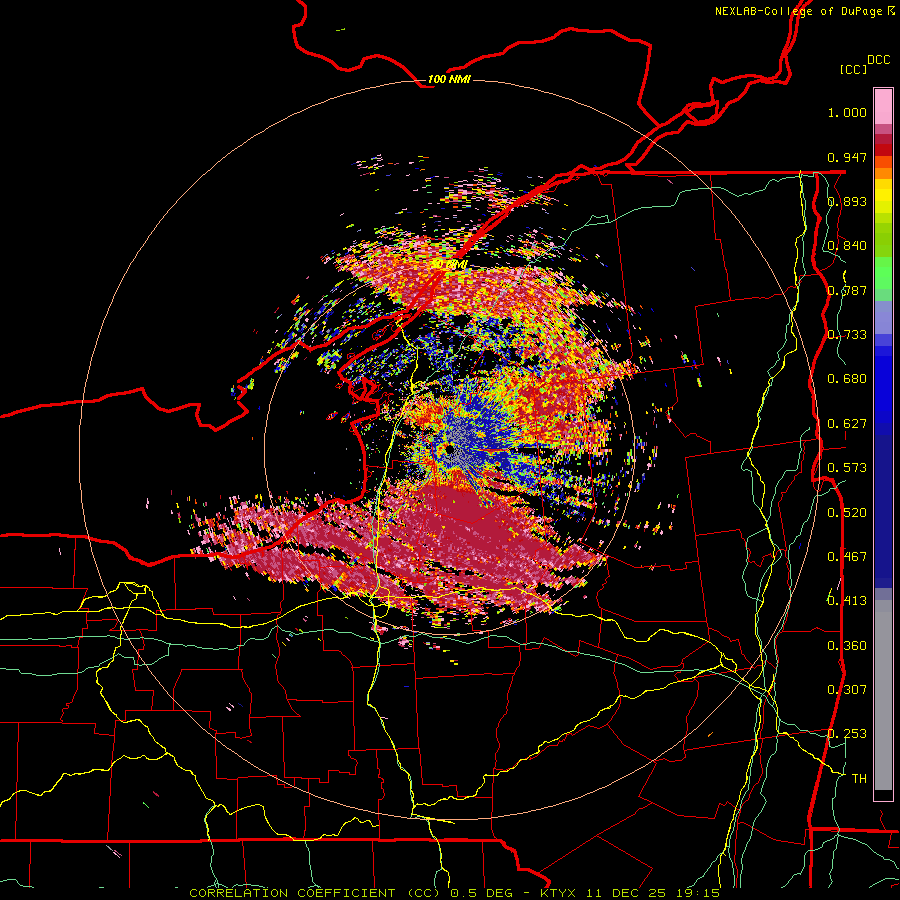Click the [CC] units label above the scale

tap(854, 69)
